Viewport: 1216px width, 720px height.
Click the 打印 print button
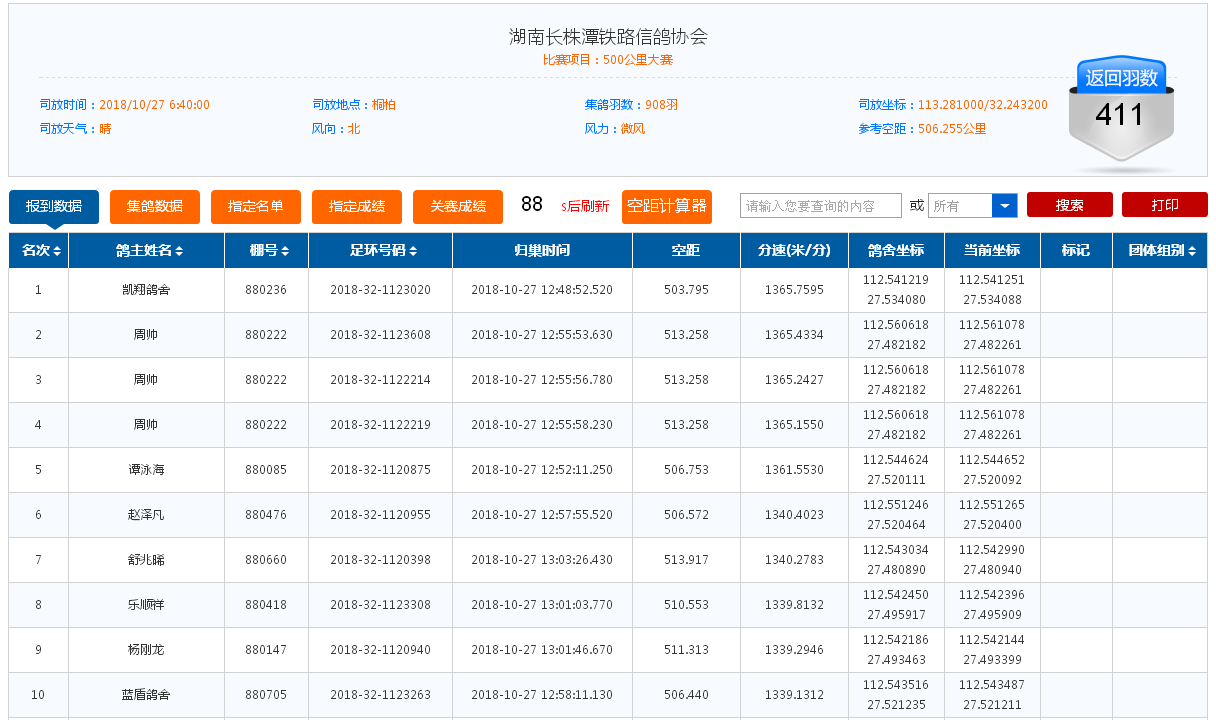point(1164,205)
